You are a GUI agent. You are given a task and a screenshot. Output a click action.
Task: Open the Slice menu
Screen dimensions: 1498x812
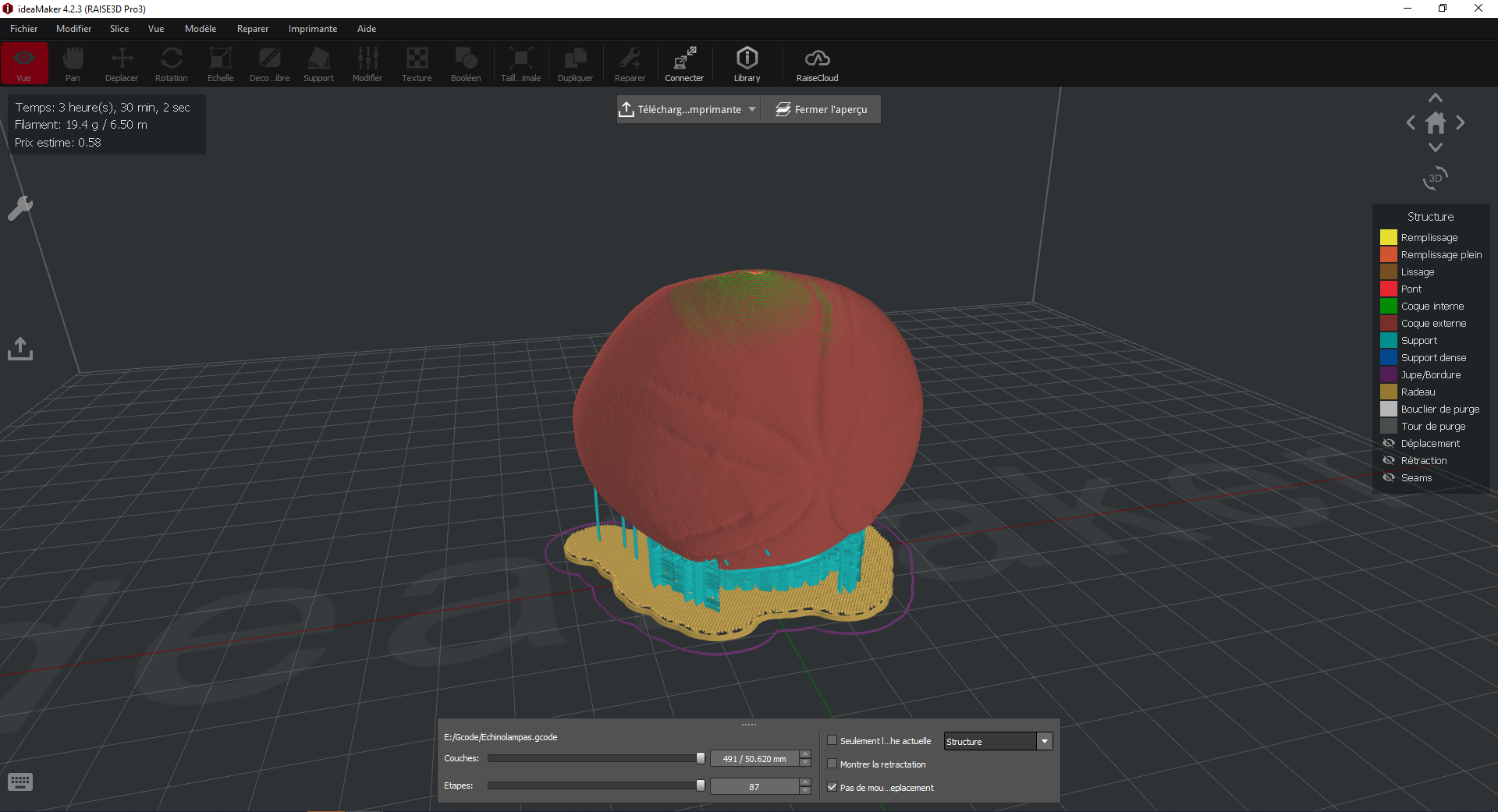119,29
